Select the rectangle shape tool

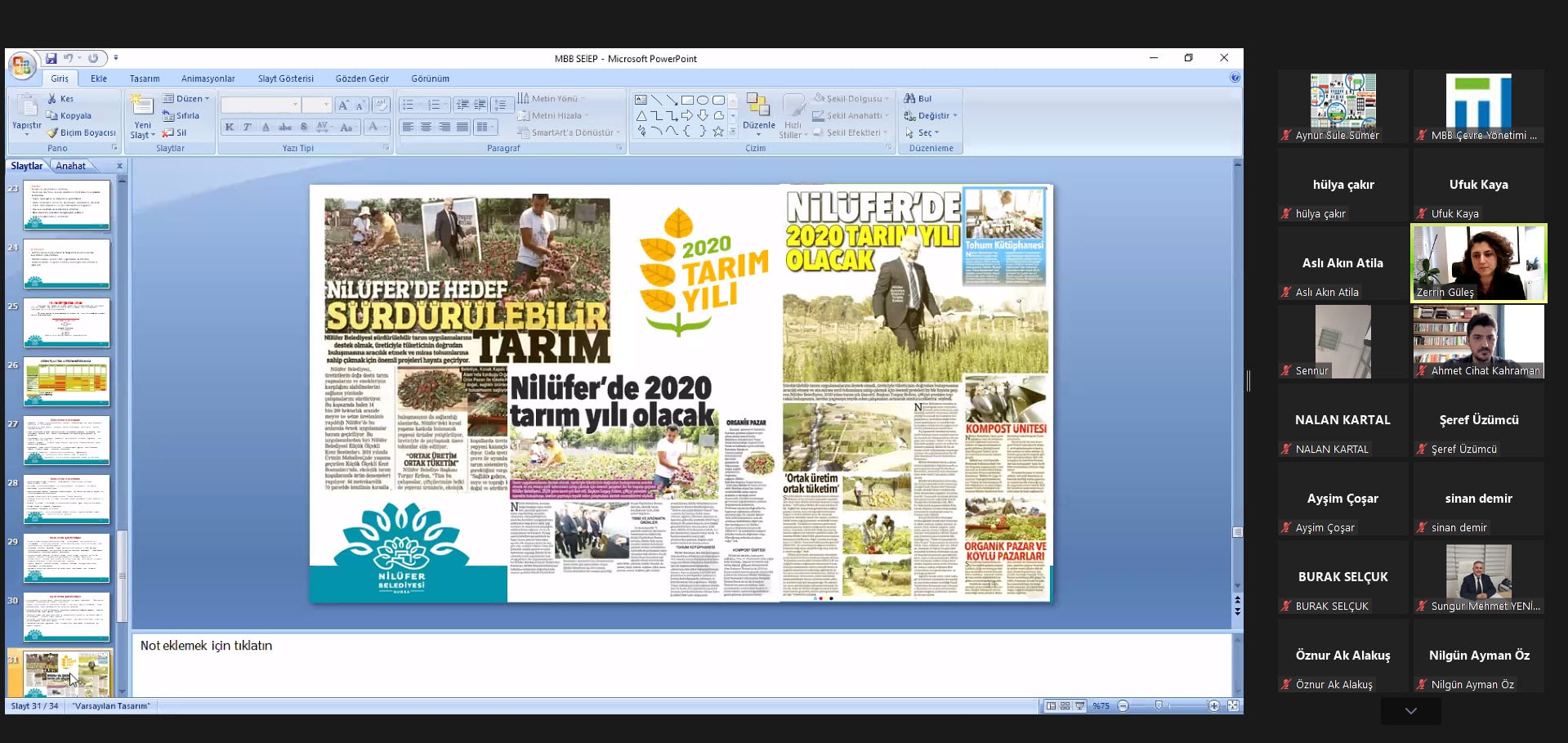point(687,100)
